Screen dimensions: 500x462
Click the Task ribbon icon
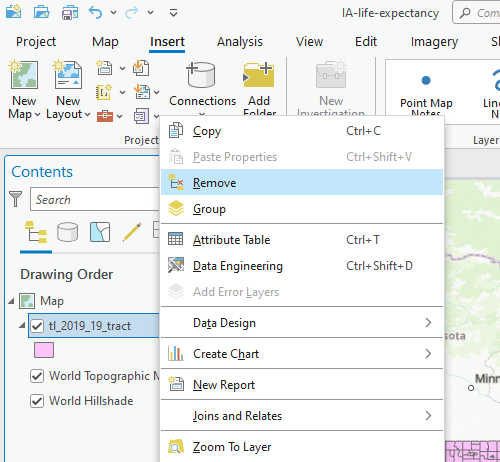142,116
